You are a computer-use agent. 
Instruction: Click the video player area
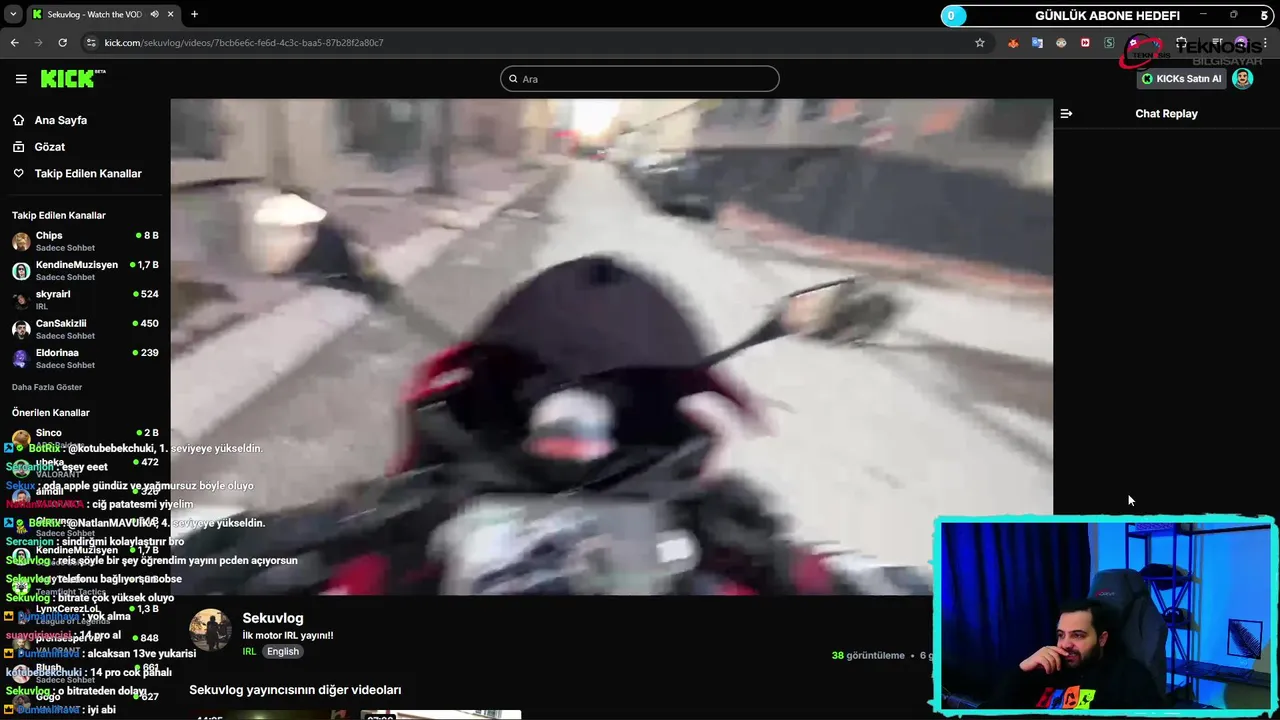tap(611, 346)
